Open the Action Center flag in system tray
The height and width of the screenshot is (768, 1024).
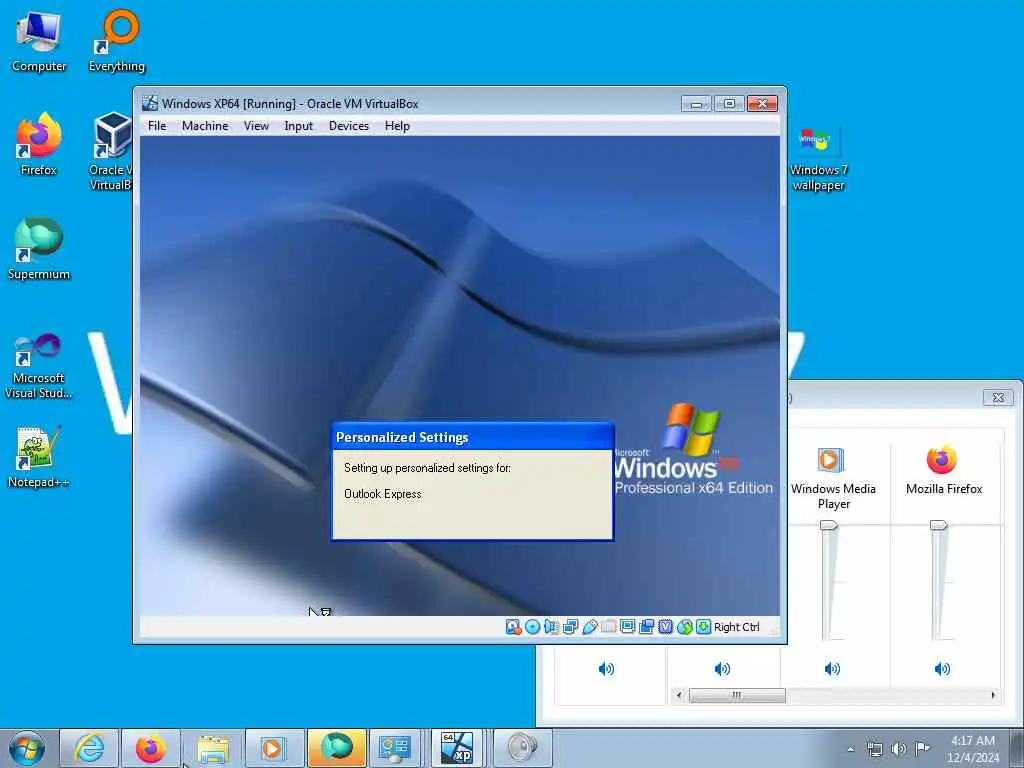(x=922, y=748)
